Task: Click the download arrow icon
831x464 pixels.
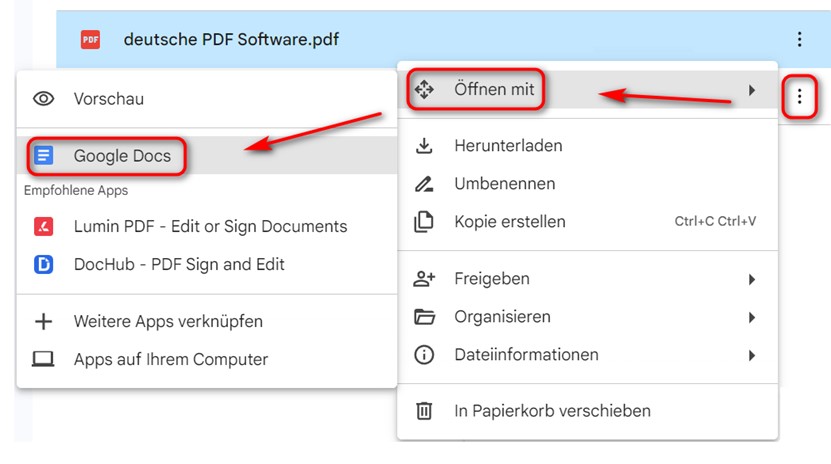Action: [424, 146]
